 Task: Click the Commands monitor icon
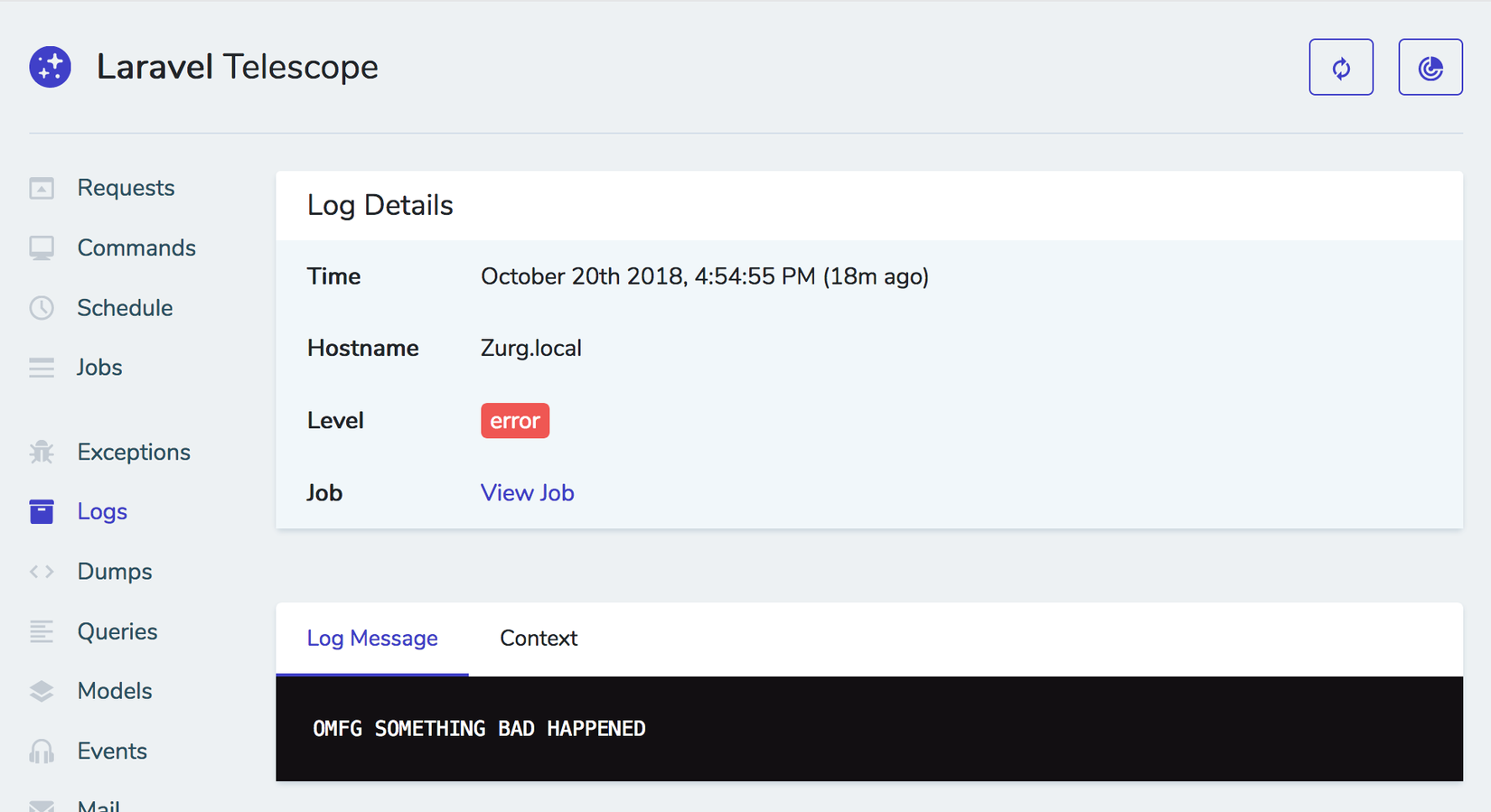click(42, 248)
